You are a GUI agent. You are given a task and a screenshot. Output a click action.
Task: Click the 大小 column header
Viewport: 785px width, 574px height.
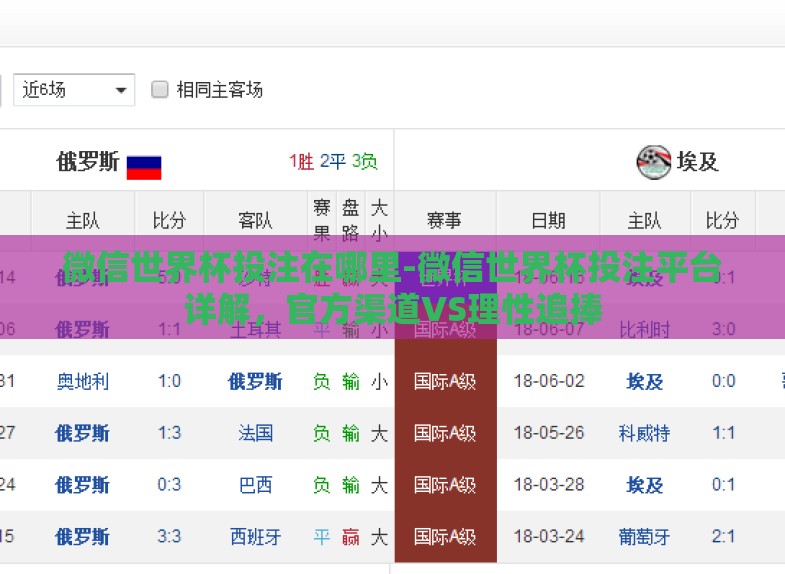pos(379,220)
